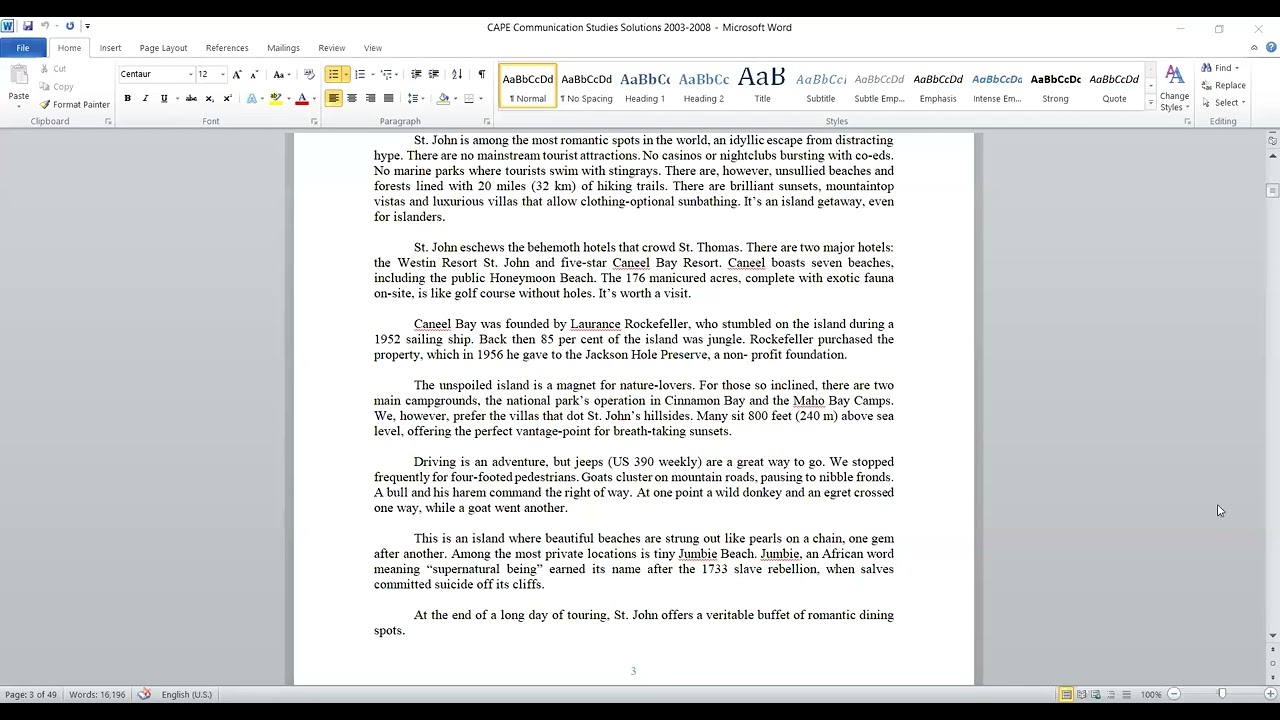The image size is (1280, 720).
Task: Align text to the right
Action: pyautogui.click(x=371, y=98)
